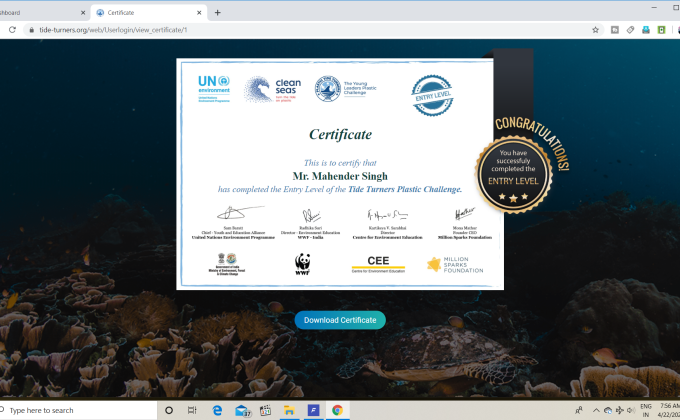The image size is (680, 420).
Task: Open the People icon in the system tray
Action: coord(579,410)
